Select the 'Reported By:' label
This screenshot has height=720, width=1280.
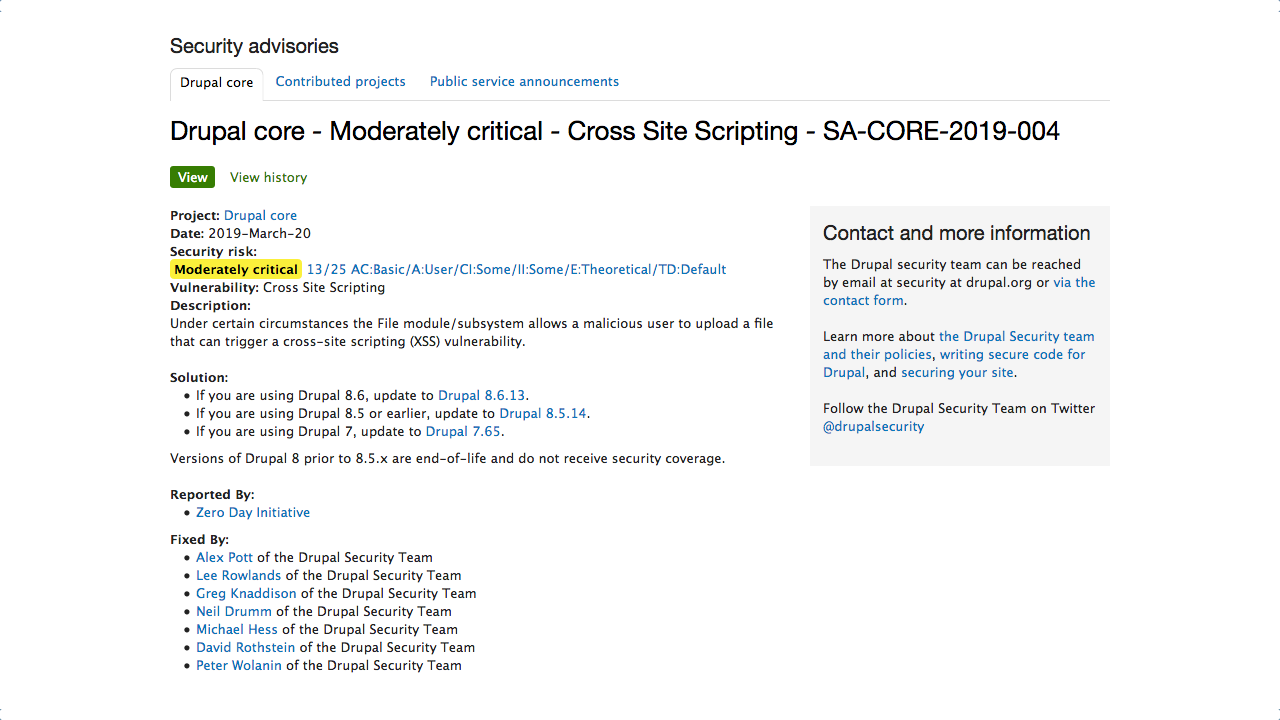[x=212, y=494]
